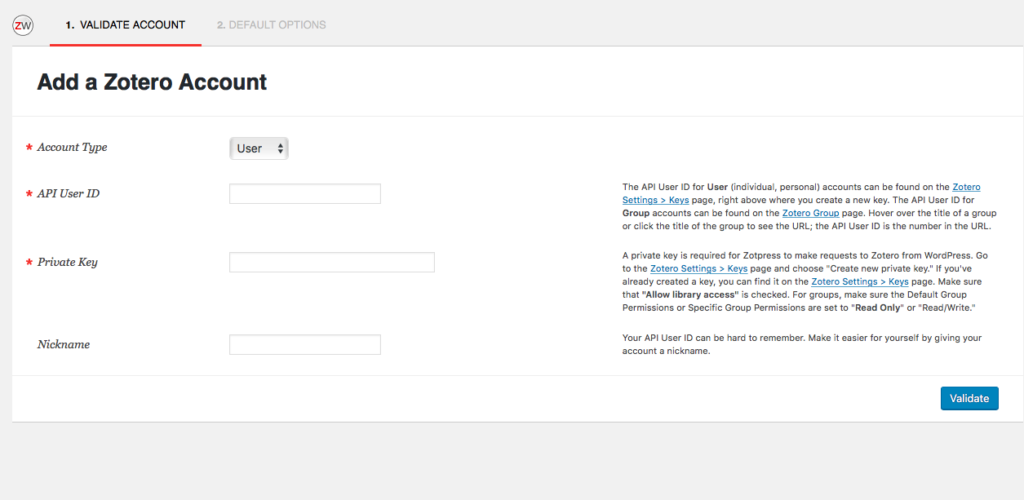Click the Private Key field label
This screenshot has width=1024, height=500.
[67, 262]
